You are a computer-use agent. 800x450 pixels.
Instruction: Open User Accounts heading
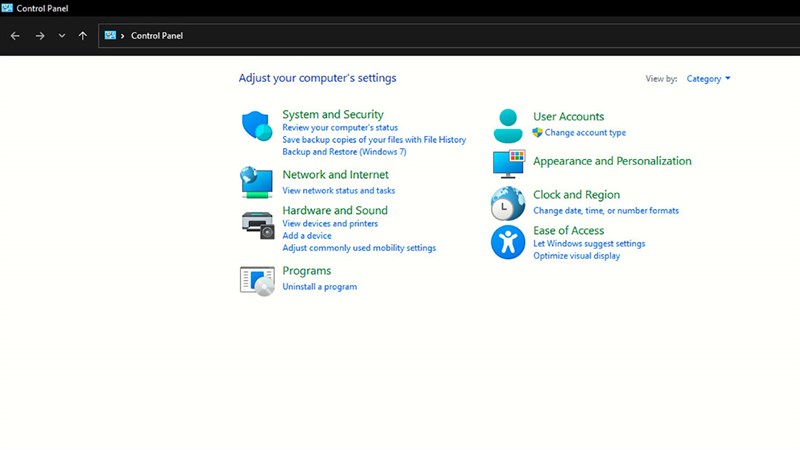tap(568, 116)
